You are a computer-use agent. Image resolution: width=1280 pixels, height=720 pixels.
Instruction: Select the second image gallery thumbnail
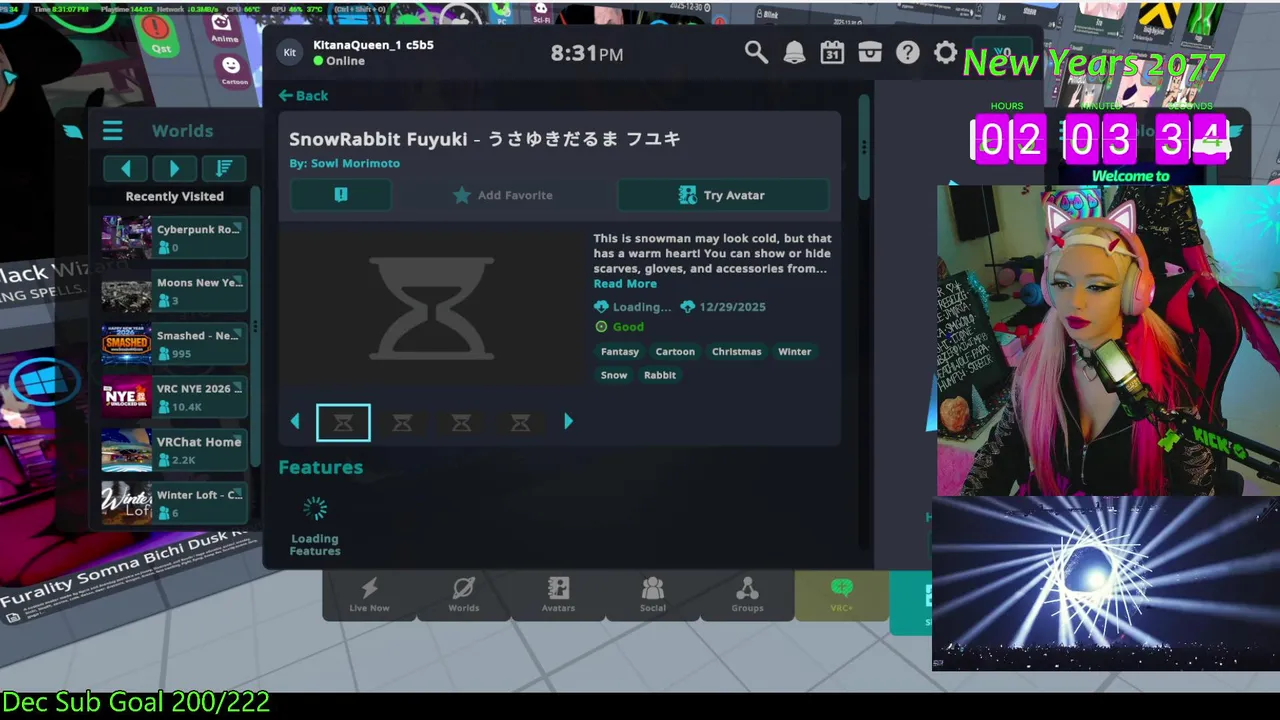click(402, 423)
